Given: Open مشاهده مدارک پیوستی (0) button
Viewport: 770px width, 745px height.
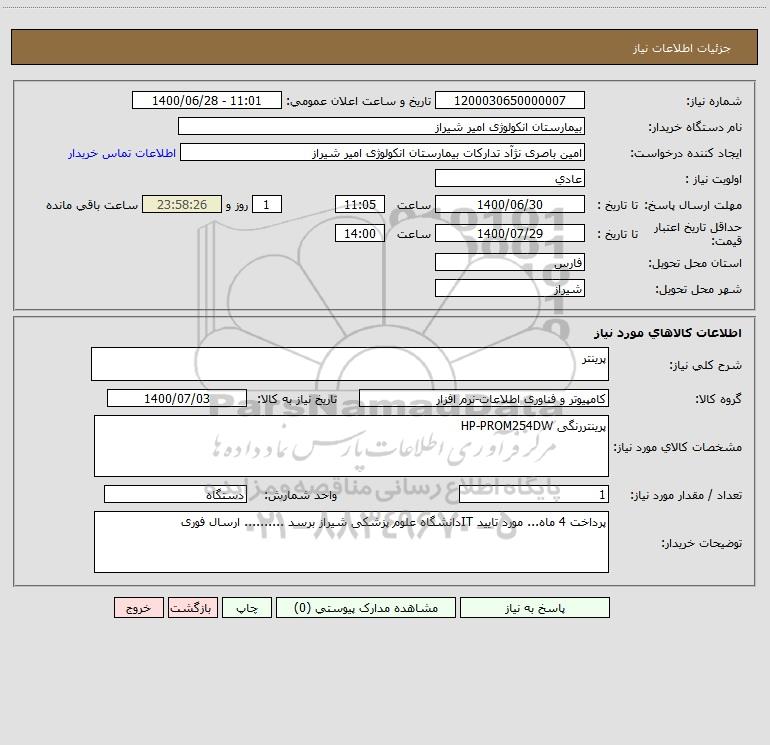Looking at the screenshot, I should [366, 607].
